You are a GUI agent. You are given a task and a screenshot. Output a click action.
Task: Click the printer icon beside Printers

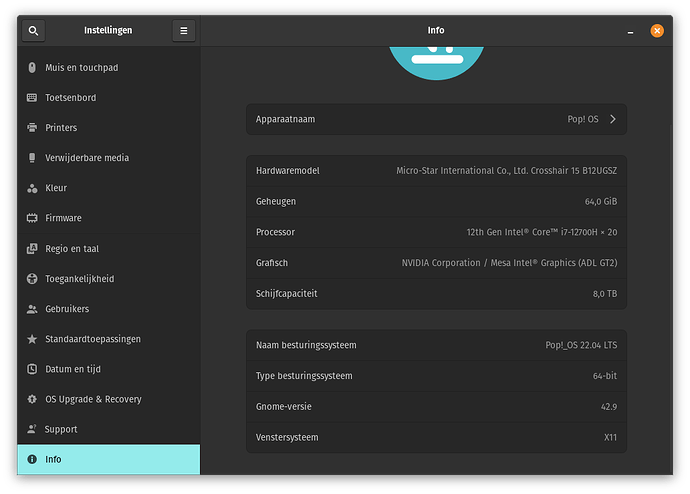click(32, 128)
